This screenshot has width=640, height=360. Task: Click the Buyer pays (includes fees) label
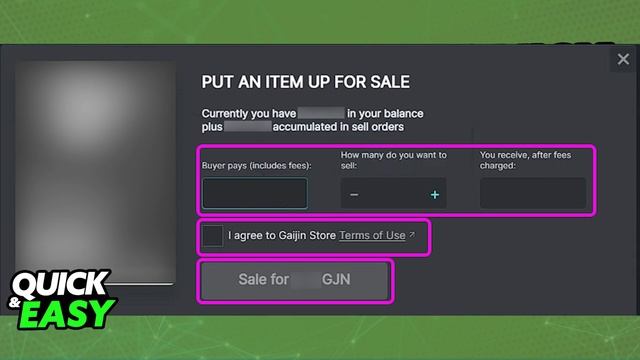coord(256,165)
